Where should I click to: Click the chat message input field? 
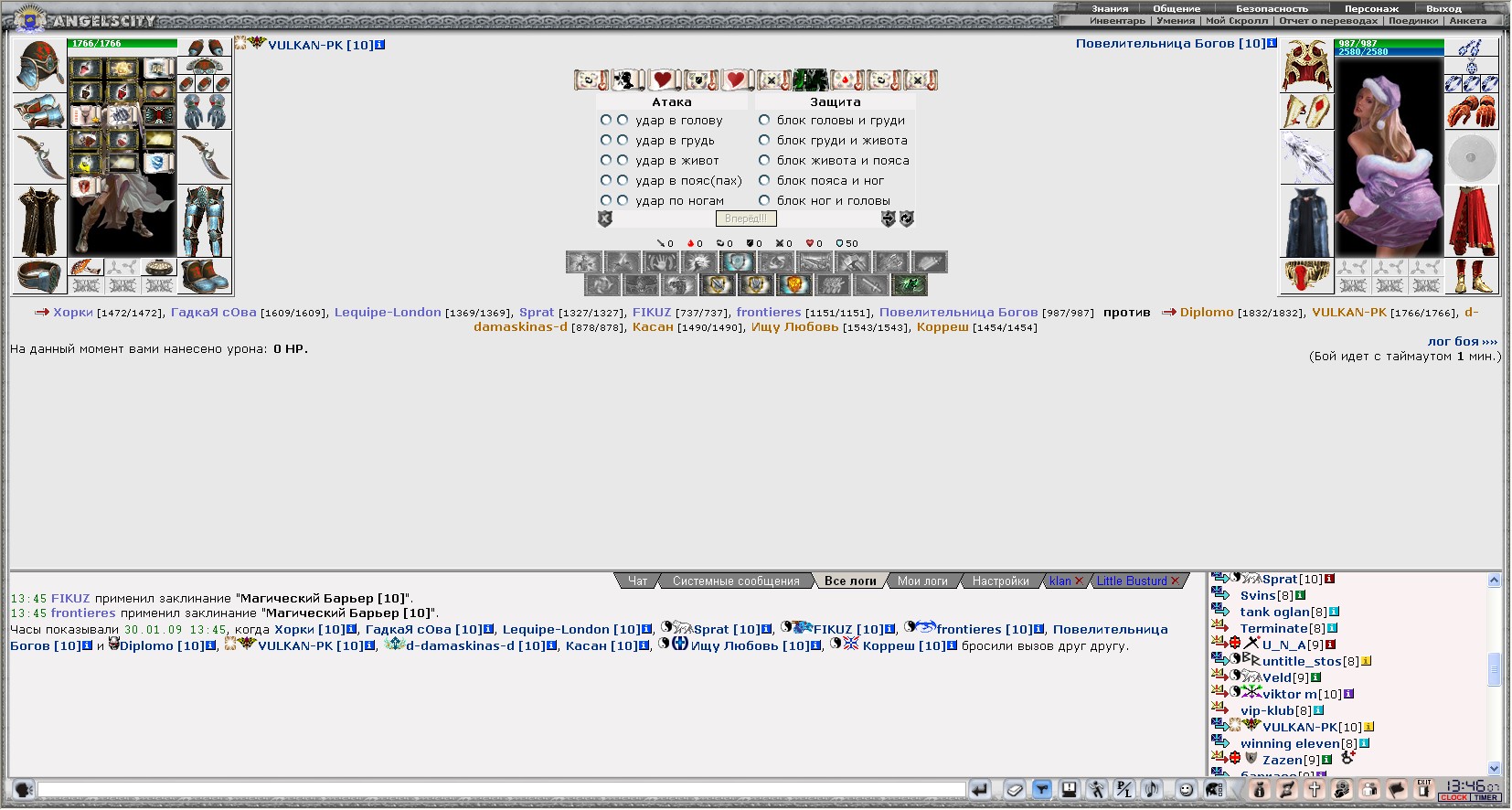[501, 790]
